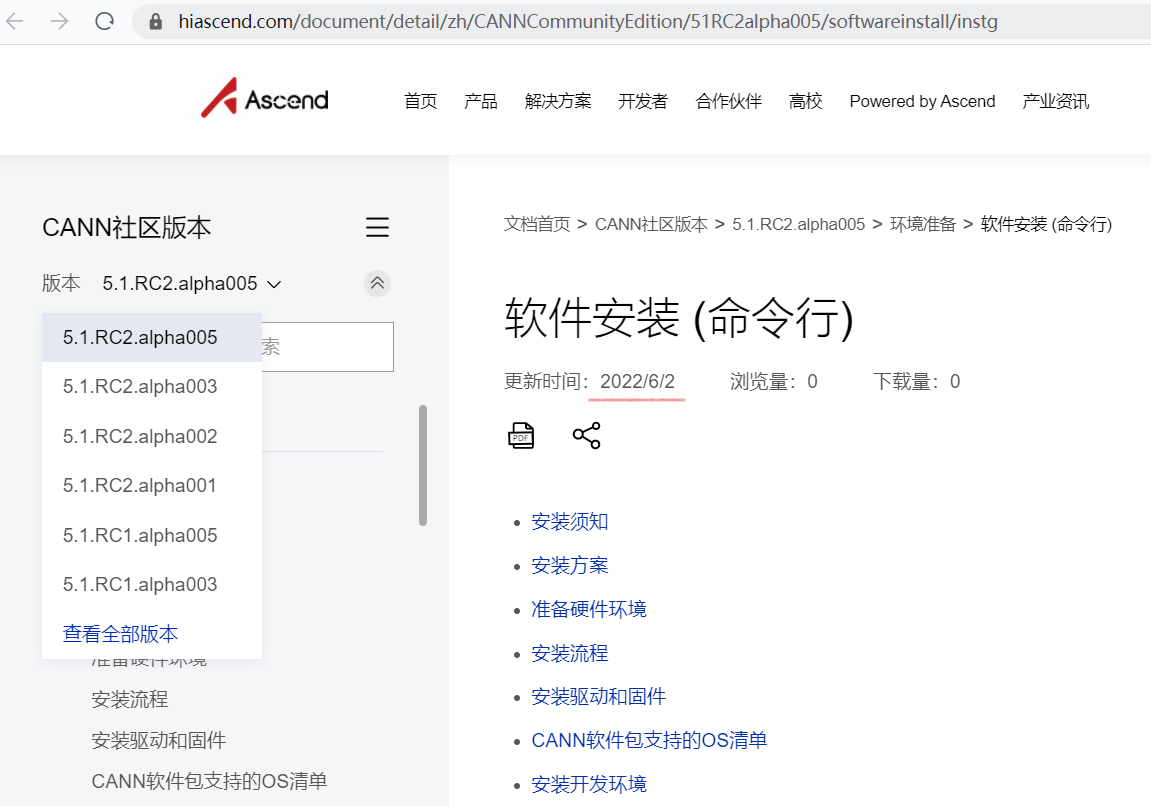
Task: Click the sidebar vertical scrollbar
Action: coord(423,465)
